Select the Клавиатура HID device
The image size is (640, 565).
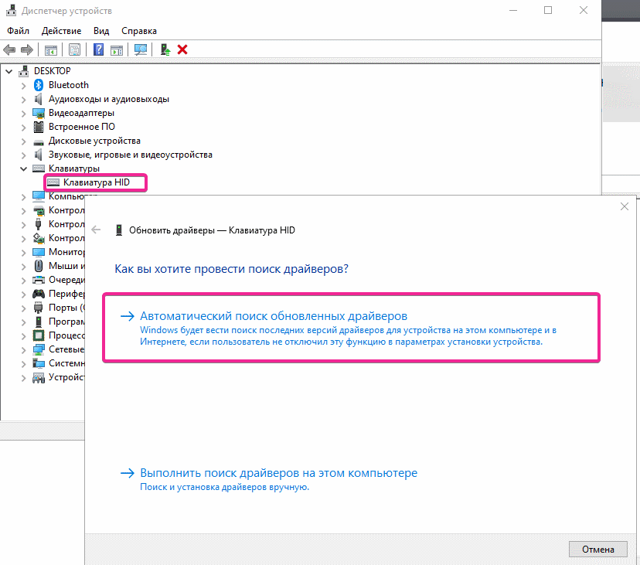[x=96, y=182]
